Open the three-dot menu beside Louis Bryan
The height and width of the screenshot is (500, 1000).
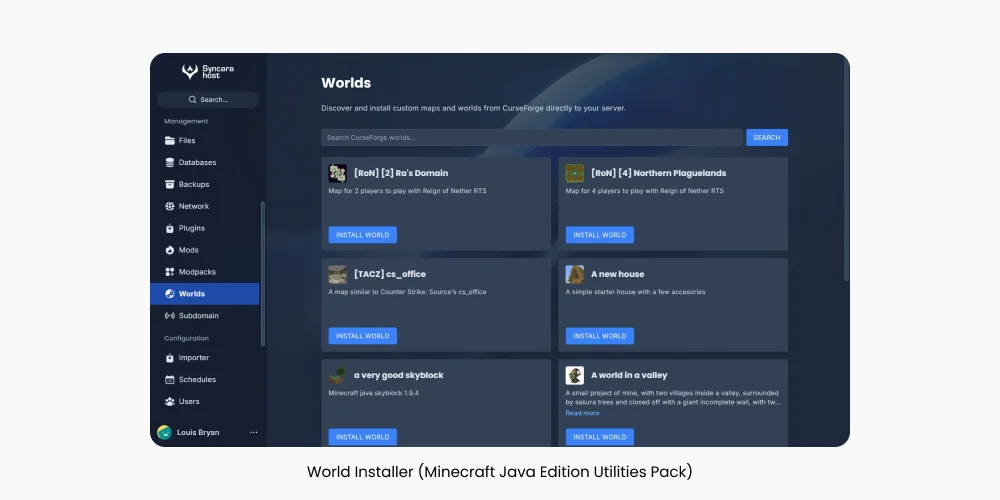(253, 432)
